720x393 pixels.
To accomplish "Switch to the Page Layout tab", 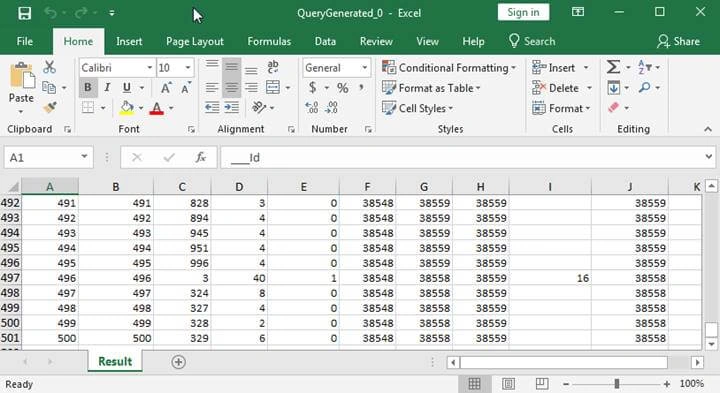I will 195,41.
